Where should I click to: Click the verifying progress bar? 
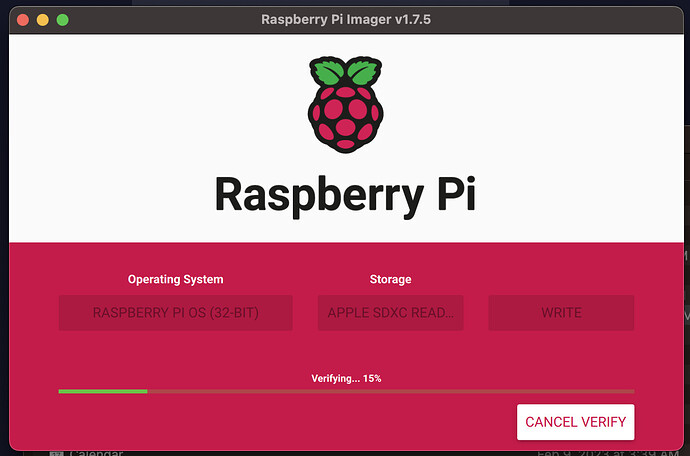pyautogui.click(x=346, y=391)
